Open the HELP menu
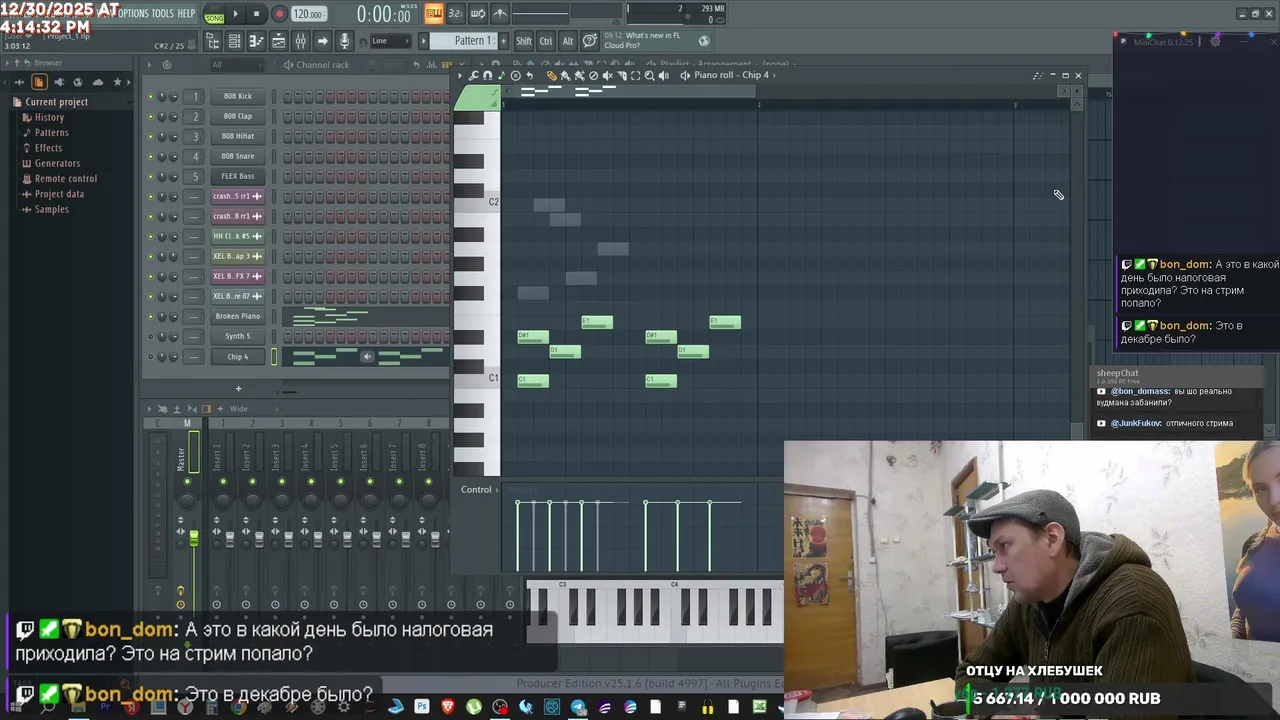 (x=186, y=13)
